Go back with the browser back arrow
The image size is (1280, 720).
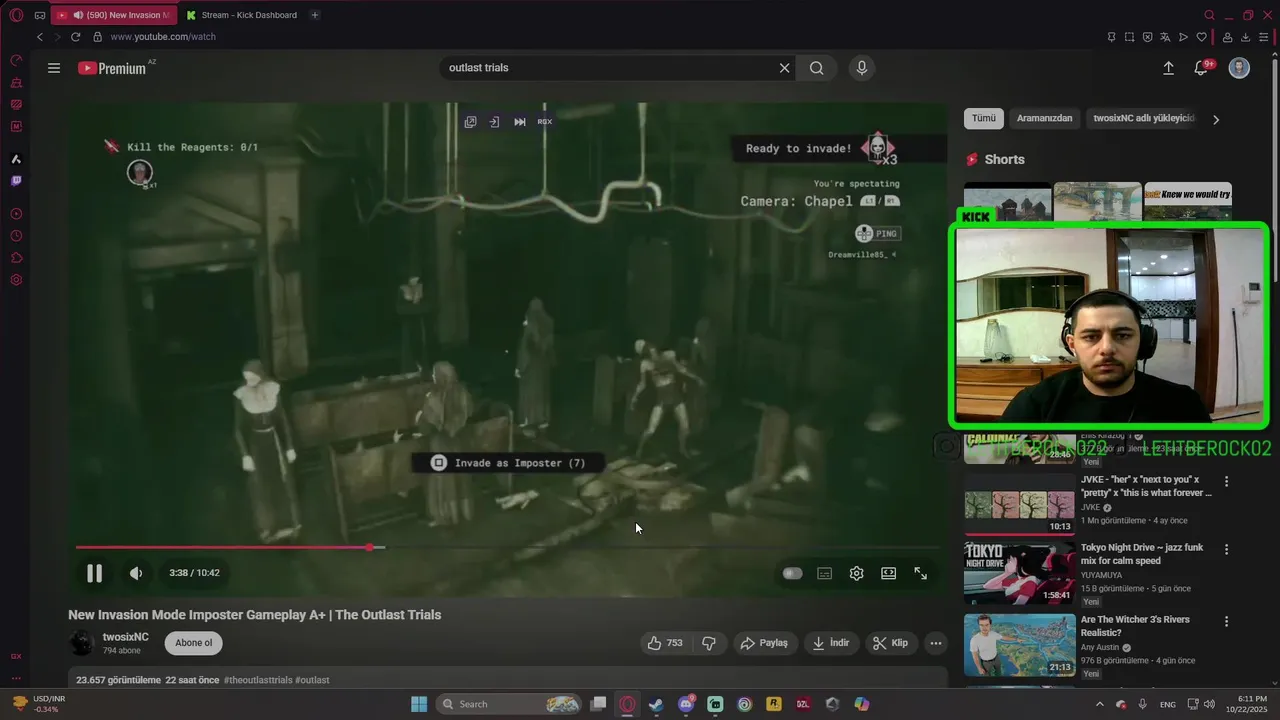tap(40, 37)
